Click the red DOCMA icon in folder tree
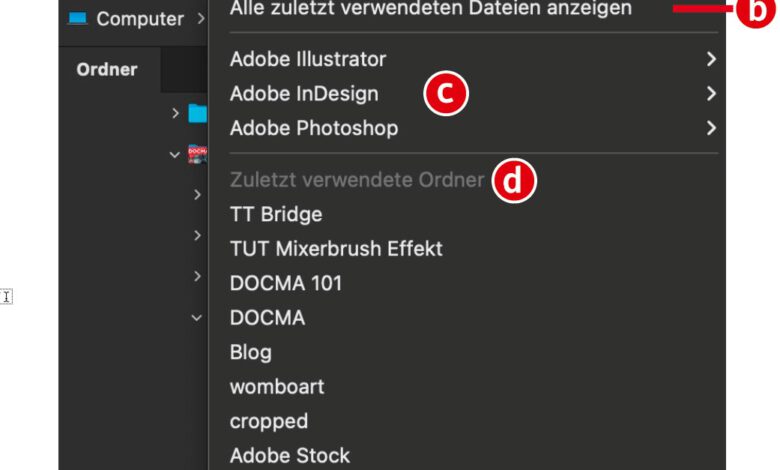 [197, 154]
